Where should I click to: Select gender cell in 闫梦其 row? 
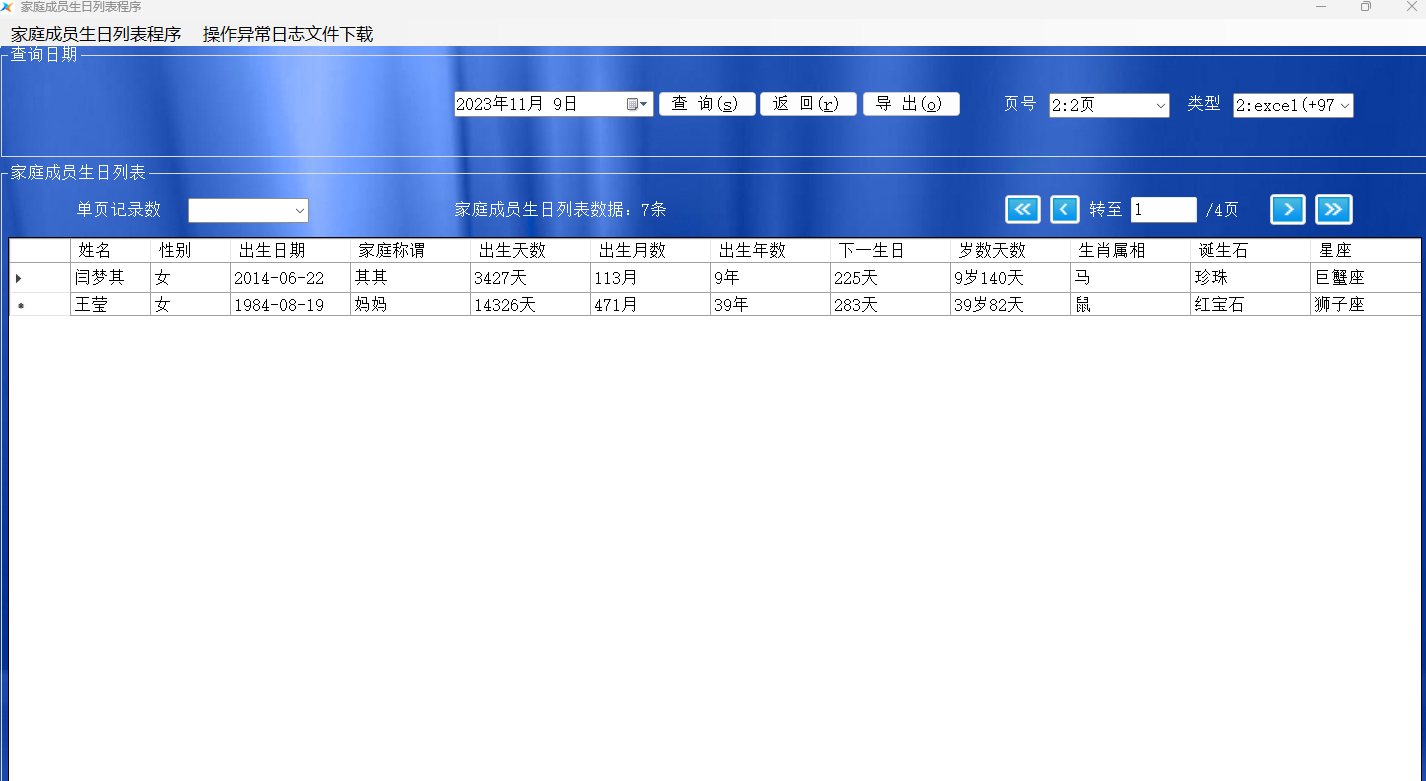click(x=190, y=278)
